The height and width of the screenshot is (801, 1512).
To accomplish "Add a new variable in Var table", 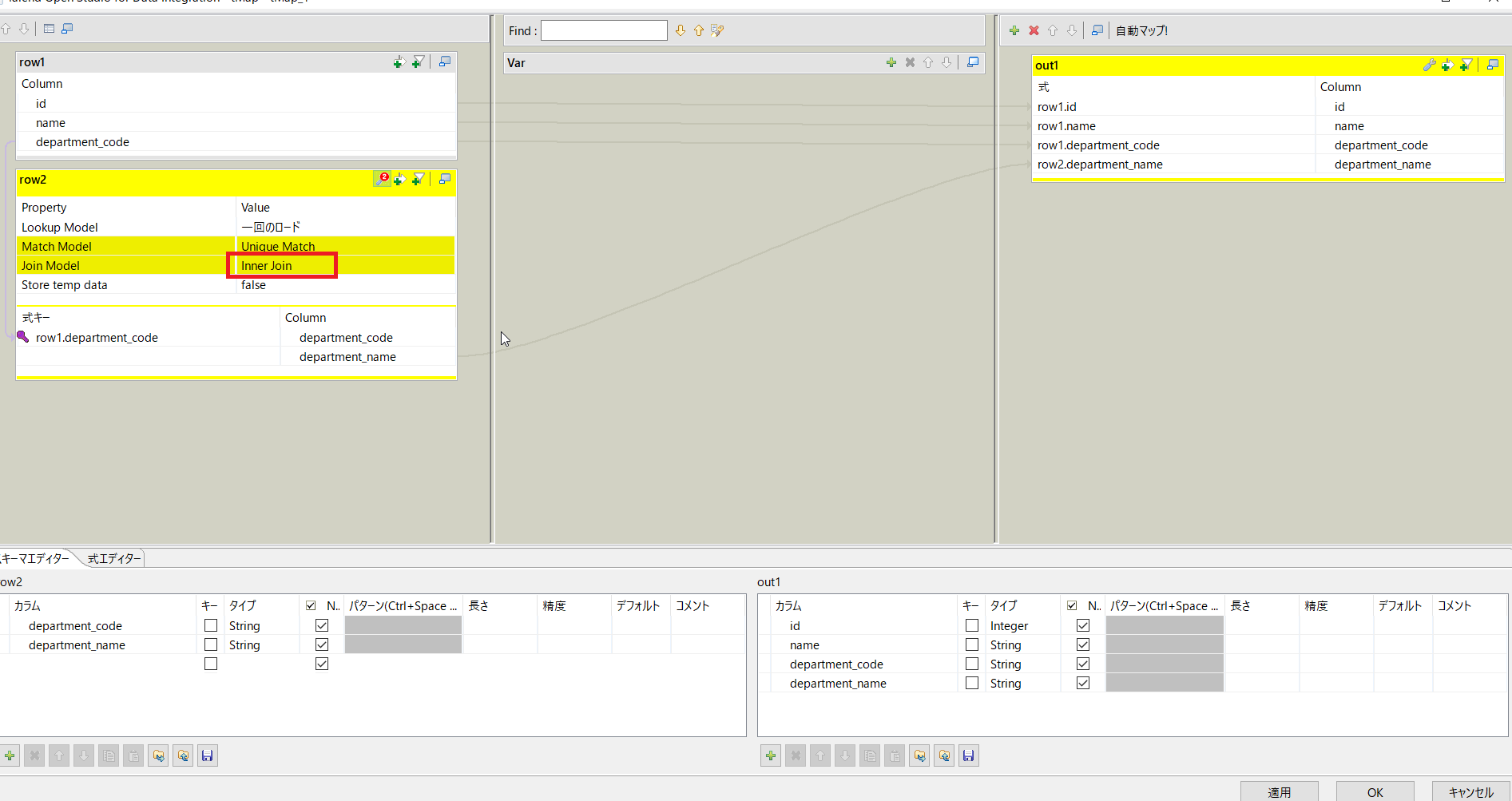I will [891, 62].
